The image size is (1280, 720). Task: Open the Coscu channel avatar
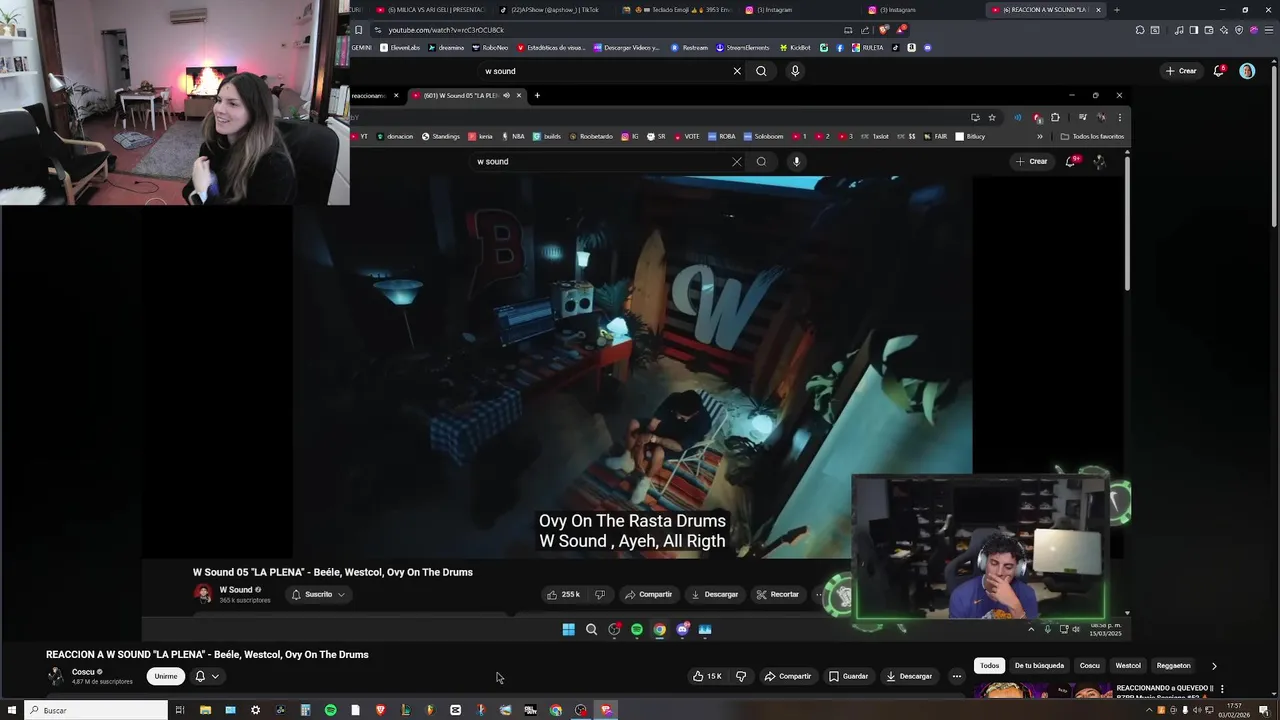point(56,676)
